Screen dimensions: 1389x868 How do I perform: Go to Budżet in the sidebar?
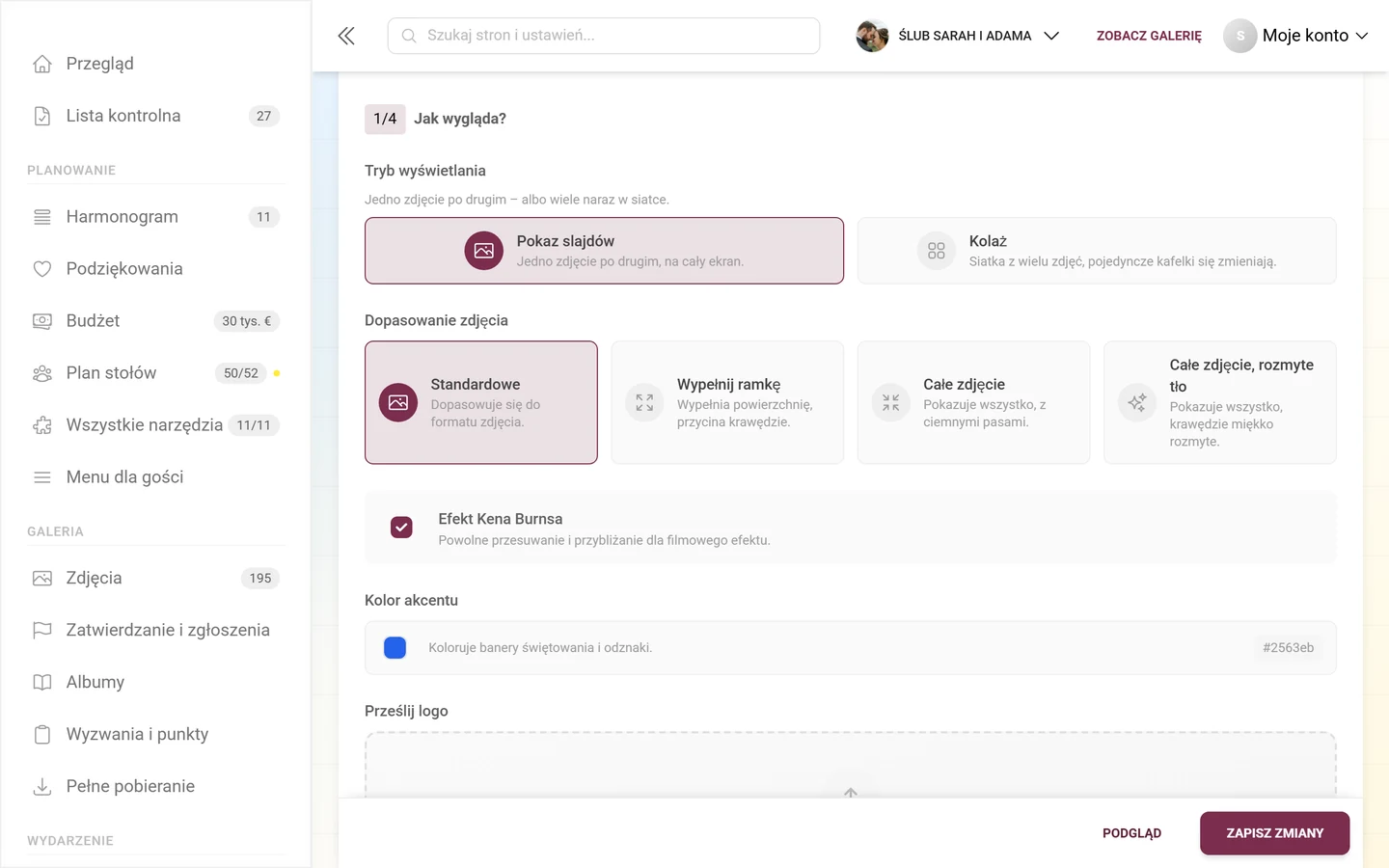[156, 321]
